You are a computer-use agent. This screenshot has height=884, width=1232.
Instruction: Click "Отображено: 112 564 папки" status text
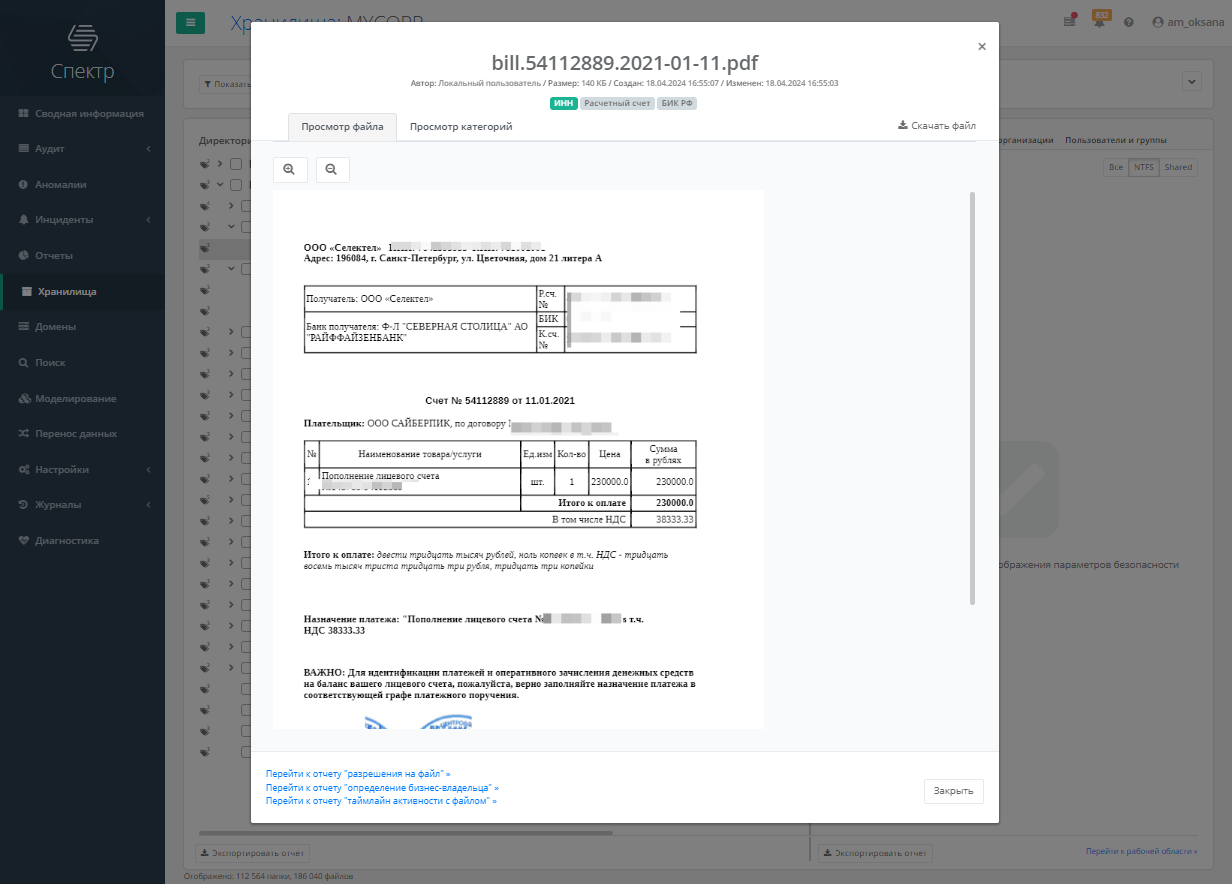269,877
